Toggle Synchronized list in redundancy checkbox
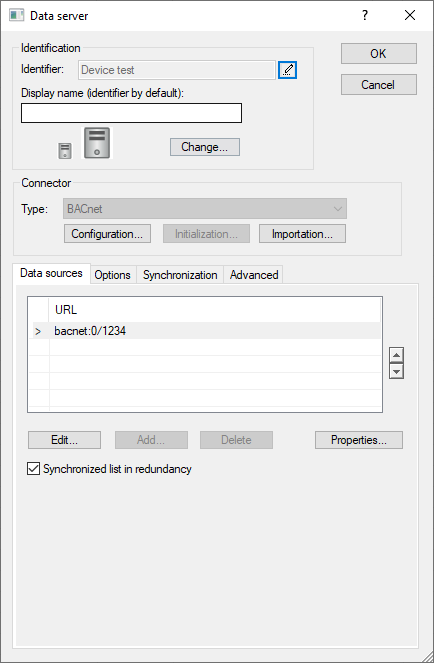The height and width of the screenshot is (663, 434). (x=33, y=468)
